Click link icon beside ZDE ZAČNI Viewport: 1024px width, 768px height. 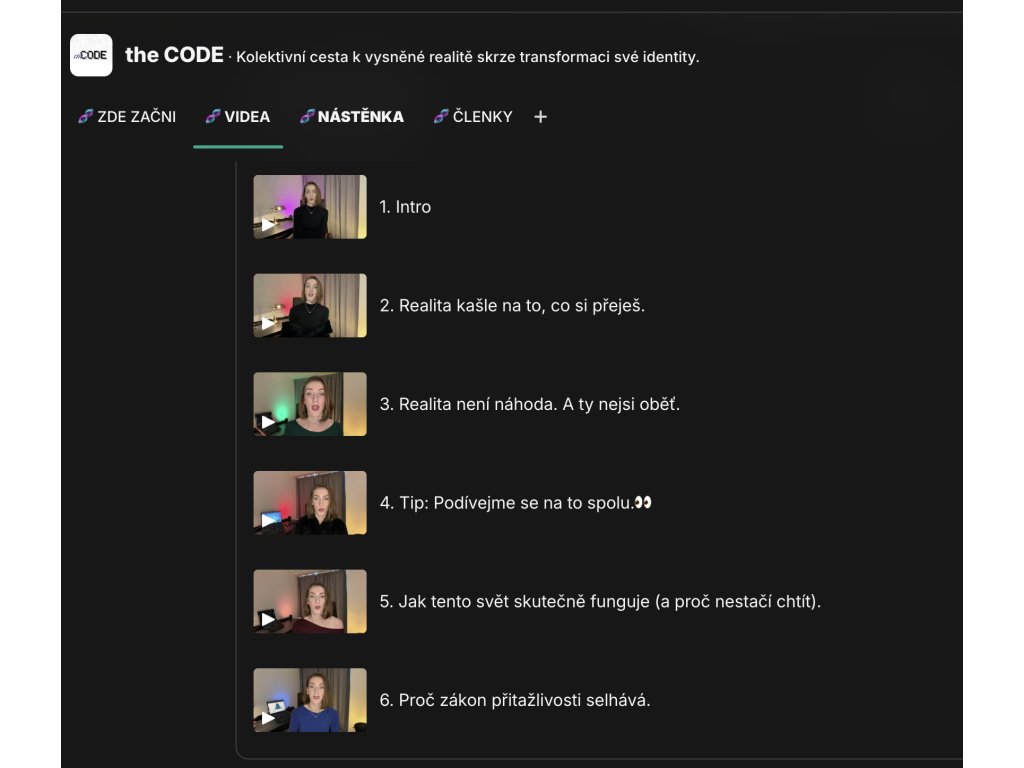86,117
